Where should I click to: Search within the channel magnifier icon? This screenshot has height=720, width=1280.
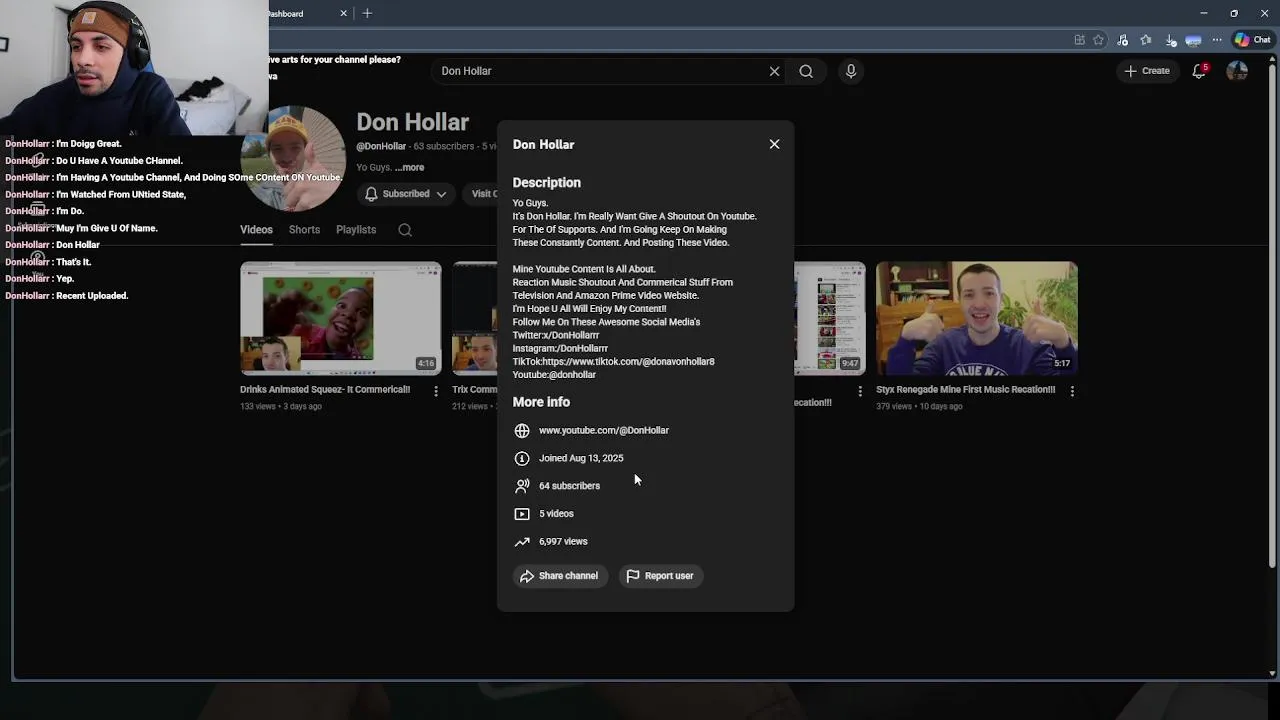pyautogui.click(x=405, y=230)
